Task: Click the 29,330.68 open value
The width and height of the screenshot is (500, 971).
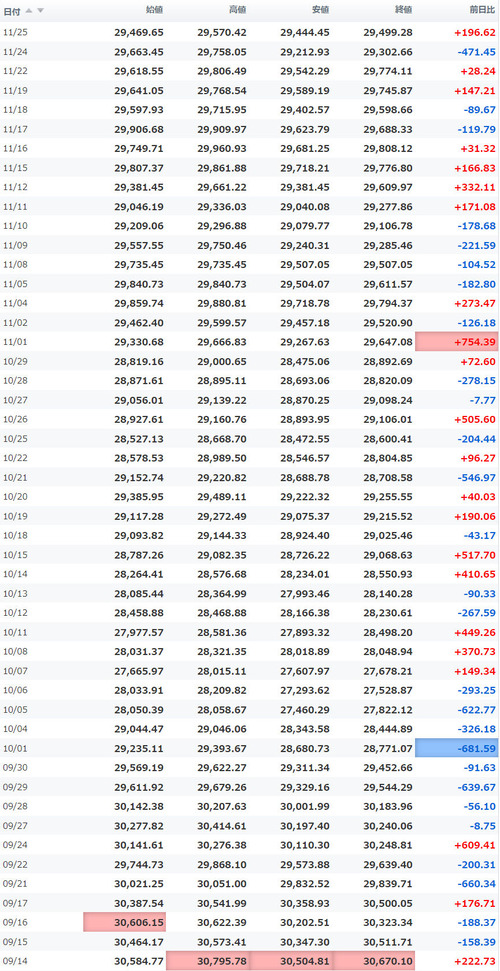Action: tap(139, 342)
